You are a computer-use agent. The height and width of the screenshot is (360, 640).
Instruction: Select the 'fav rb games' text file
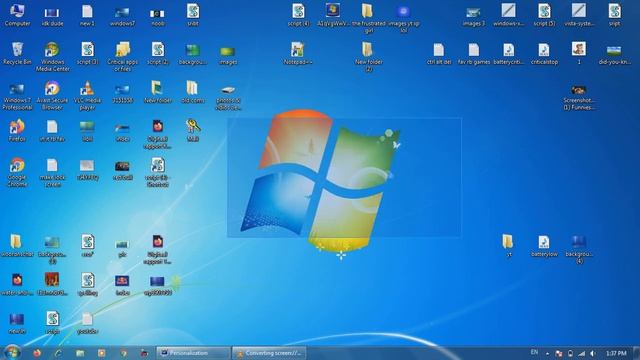tap(473, 53)
